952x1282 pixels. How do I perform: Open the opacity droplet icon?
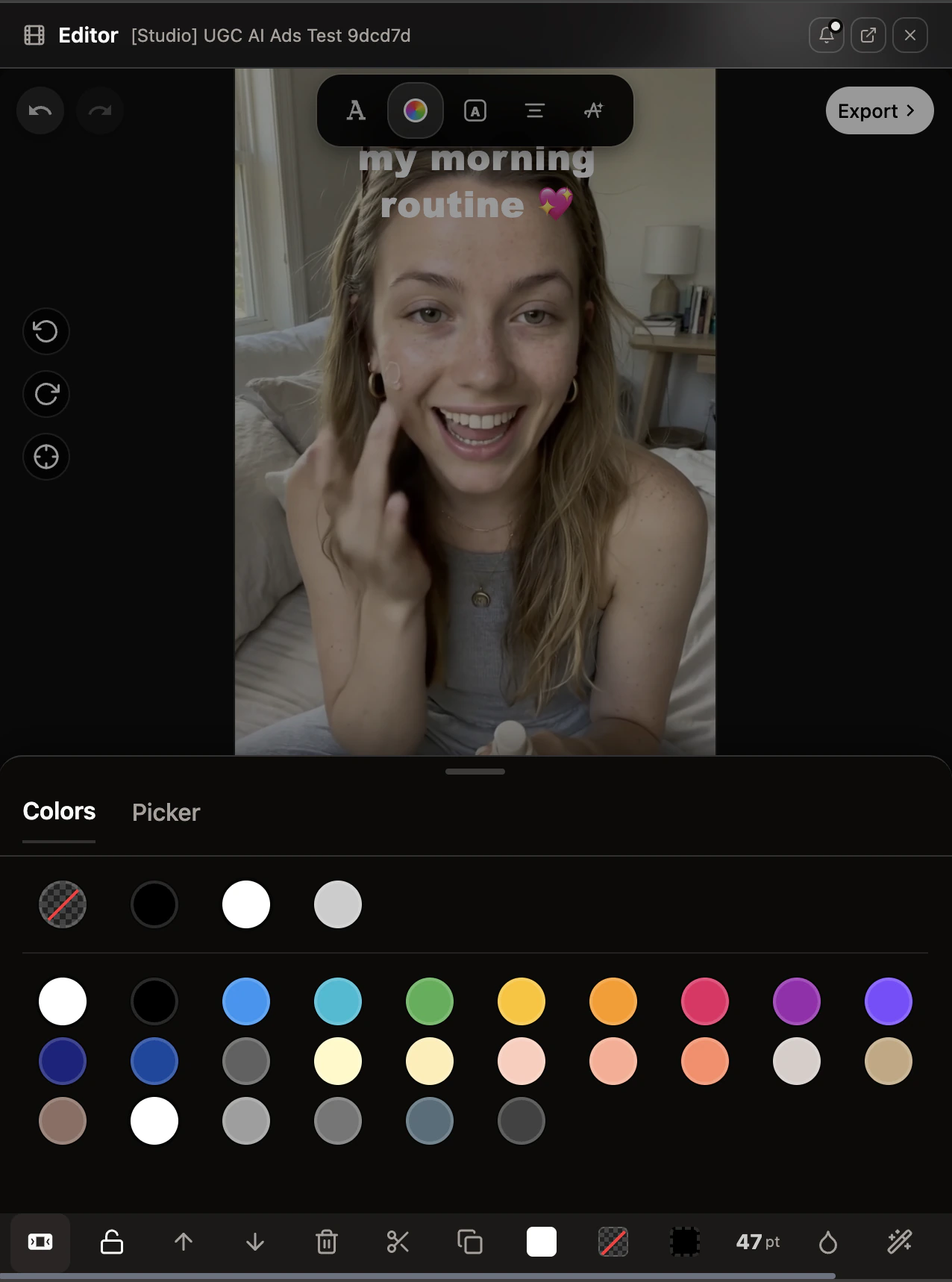coord(828,1242)
